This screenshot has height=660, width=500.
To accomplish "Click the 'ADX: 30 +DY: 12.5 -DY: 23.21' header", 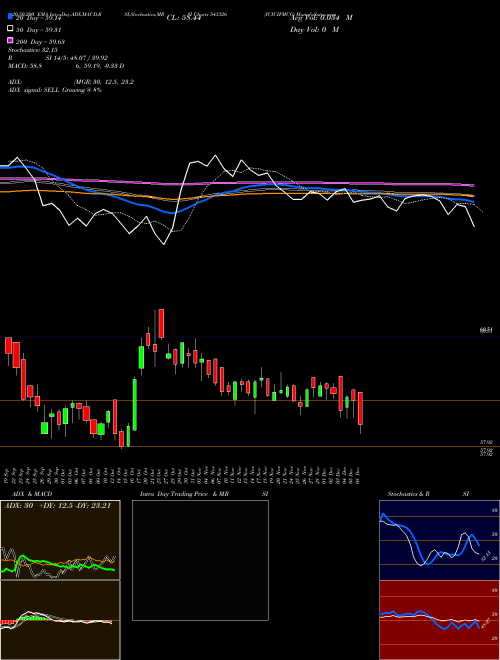I will click(x=57, y=506).
